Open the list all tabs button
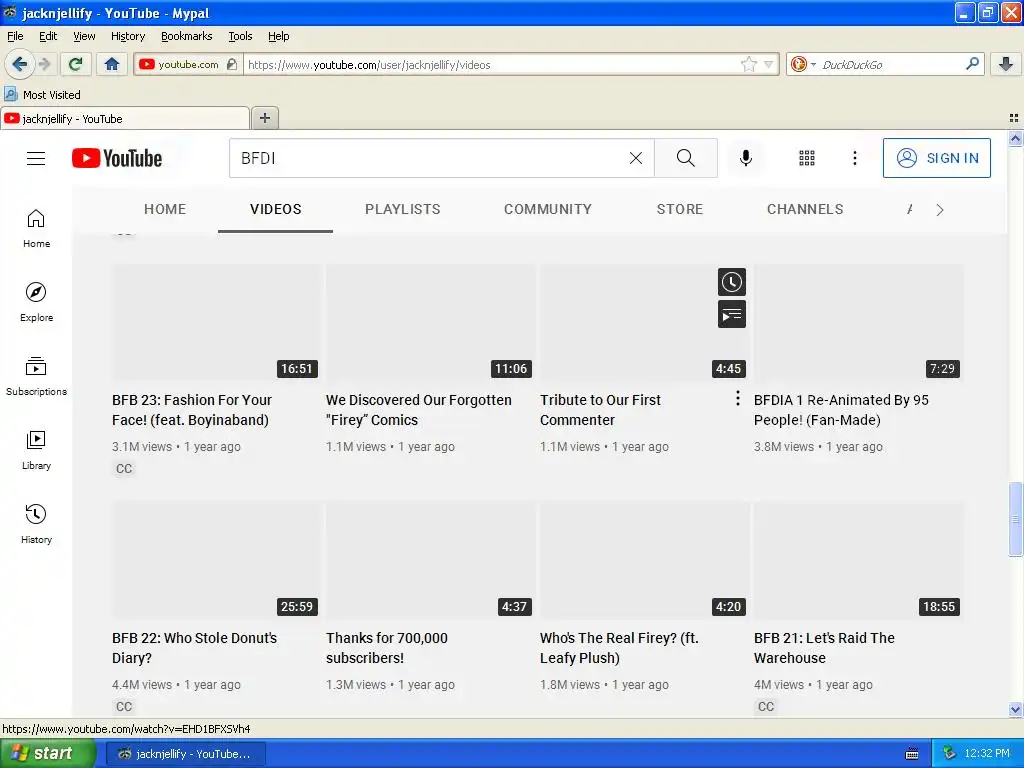 (1014, 118)
